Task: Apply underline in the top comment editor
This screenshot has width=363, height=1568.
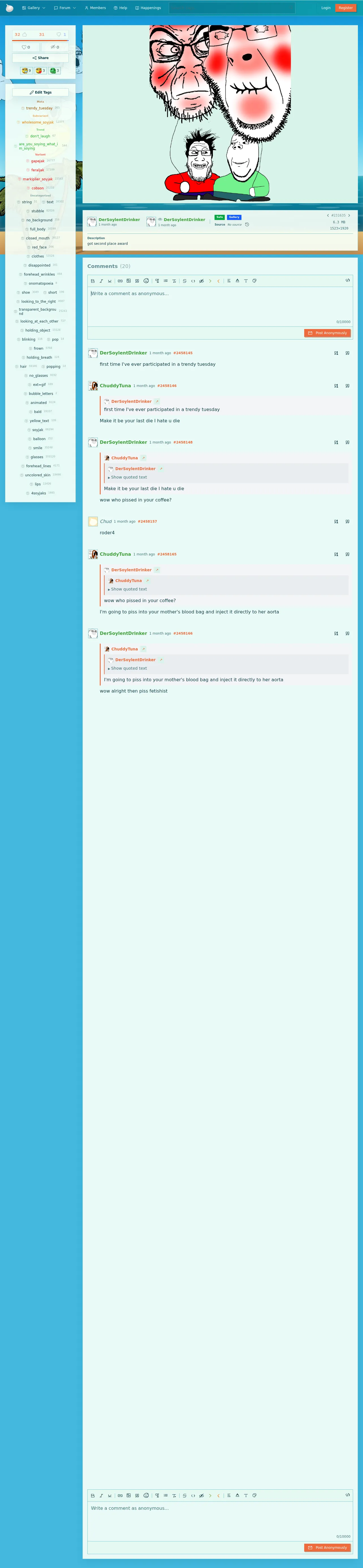Action: tap(110, 281)
